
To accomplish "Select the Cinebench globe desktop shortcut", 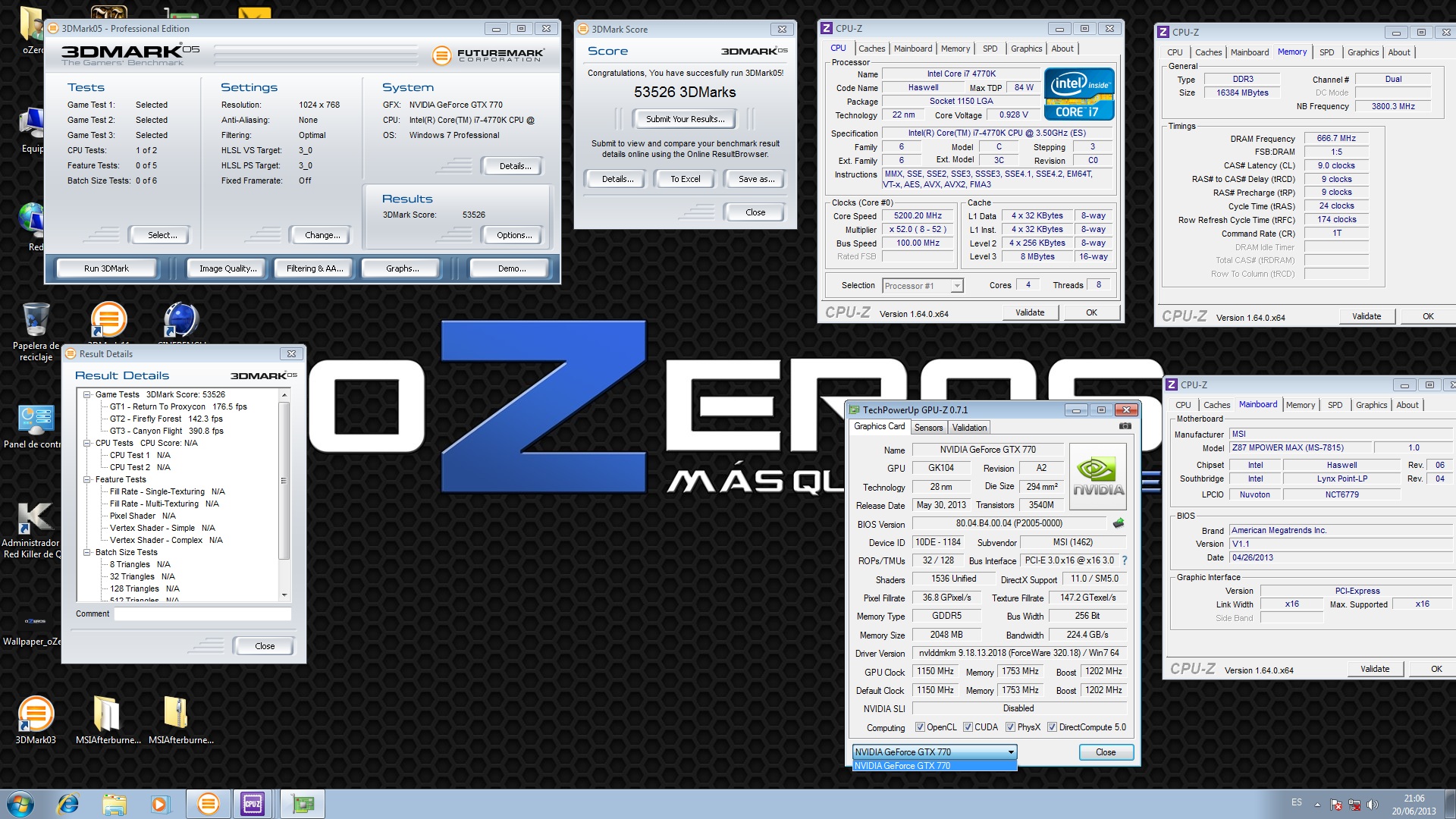I will (180, 320).
